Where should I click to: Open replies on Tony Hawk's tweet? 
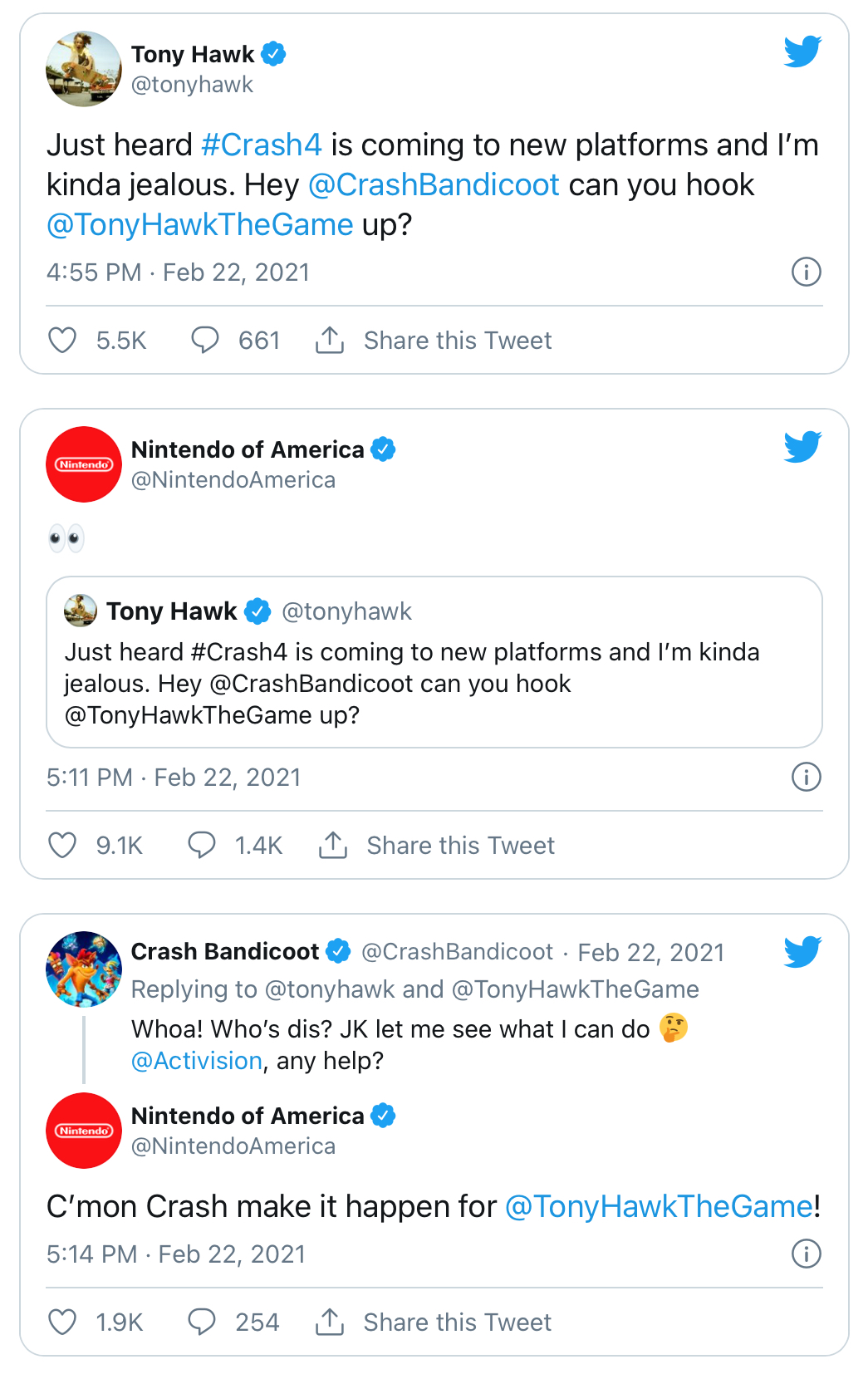click(x=204, y=340)
